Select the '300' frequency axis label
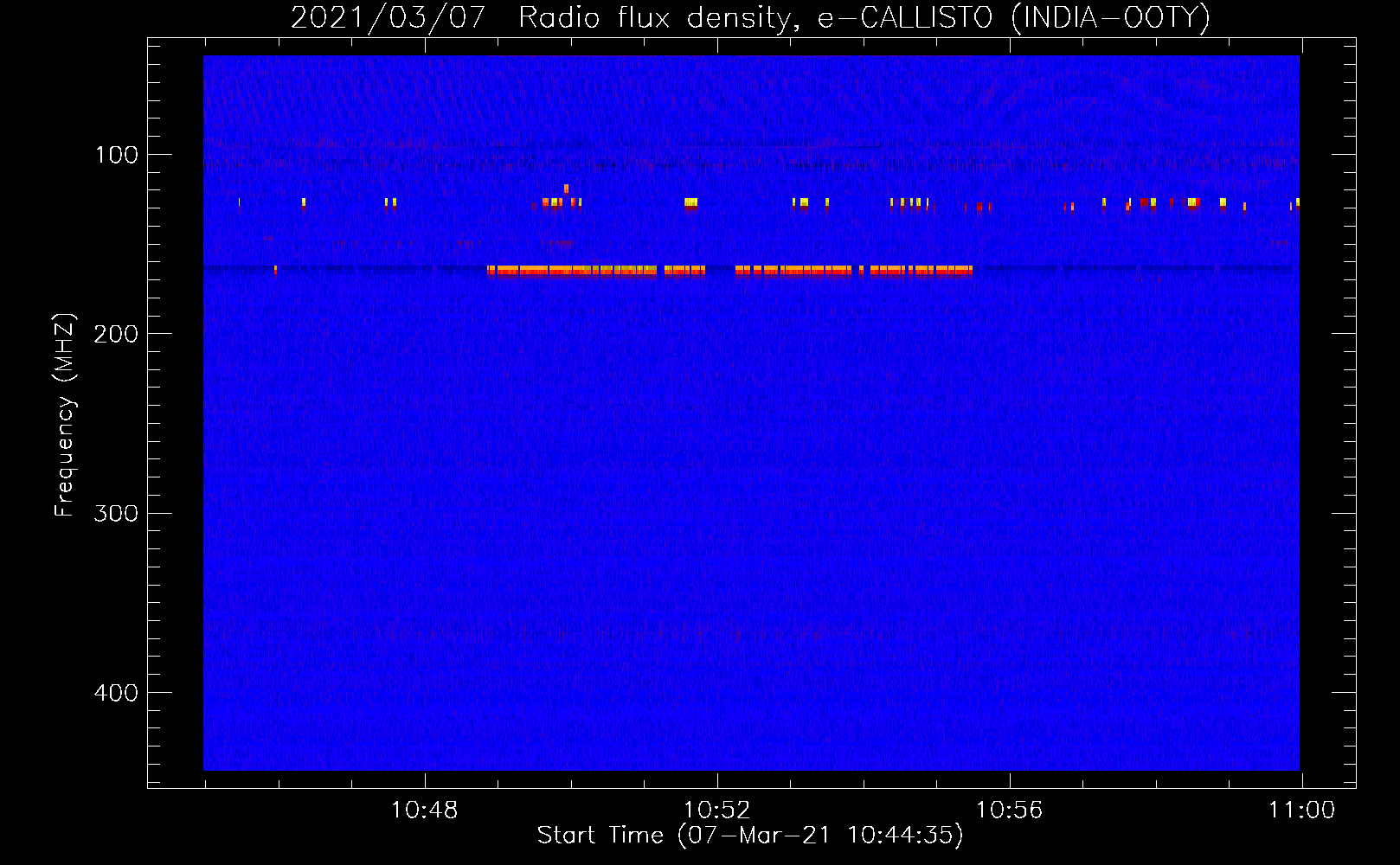The image size is (1400, 865). (116, 513)
